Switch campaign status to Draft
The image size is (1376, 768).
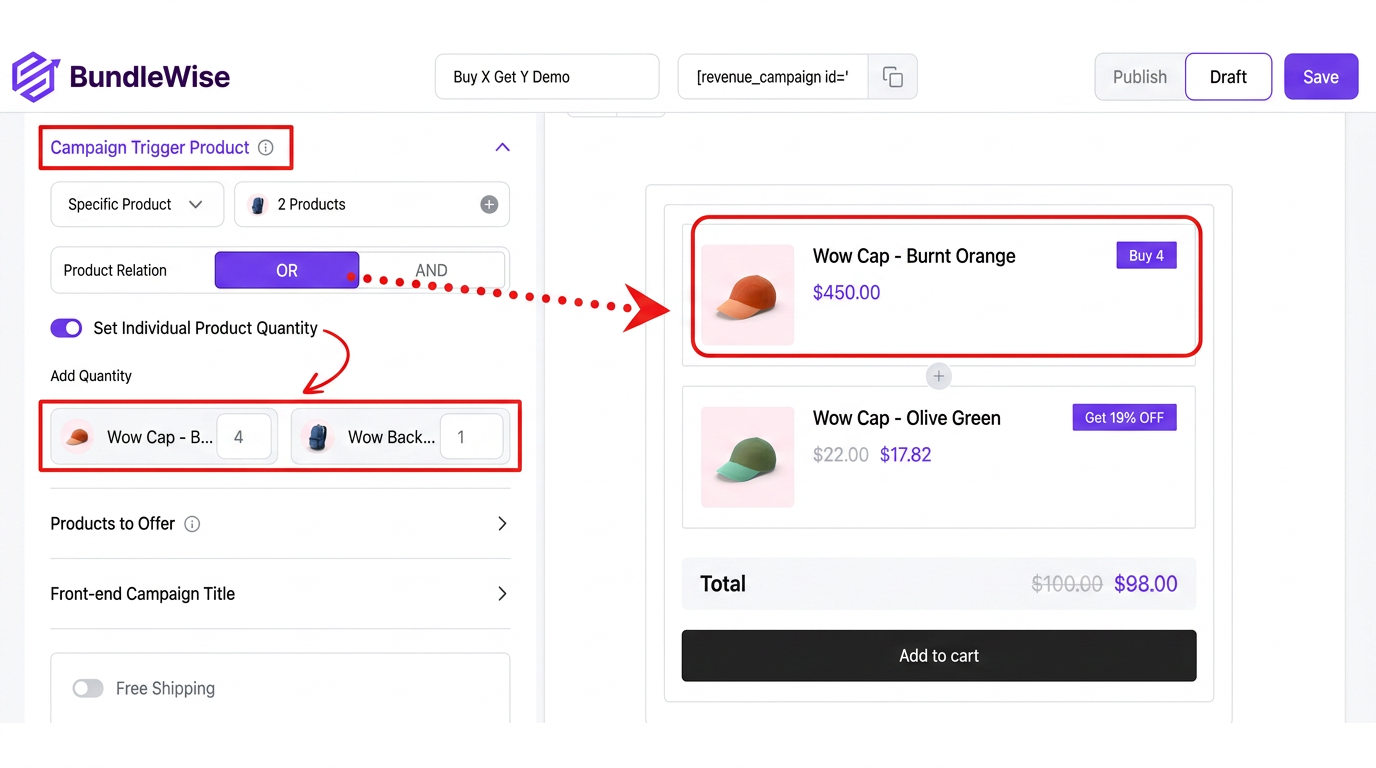[1228, 77]
